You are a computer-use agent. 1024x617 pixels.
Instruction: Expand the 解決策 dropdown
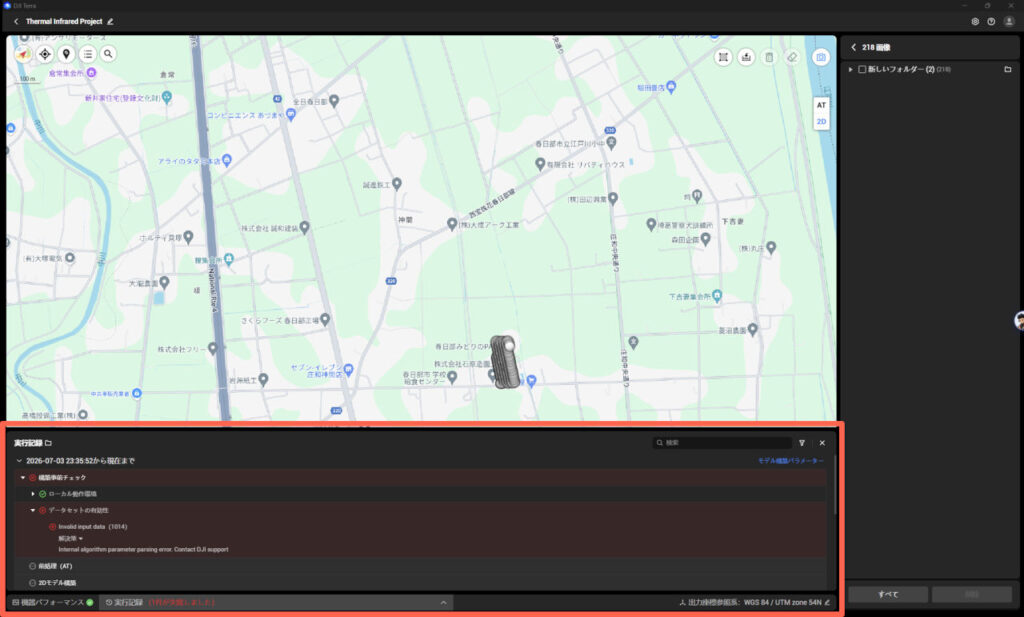click(71, 539)
